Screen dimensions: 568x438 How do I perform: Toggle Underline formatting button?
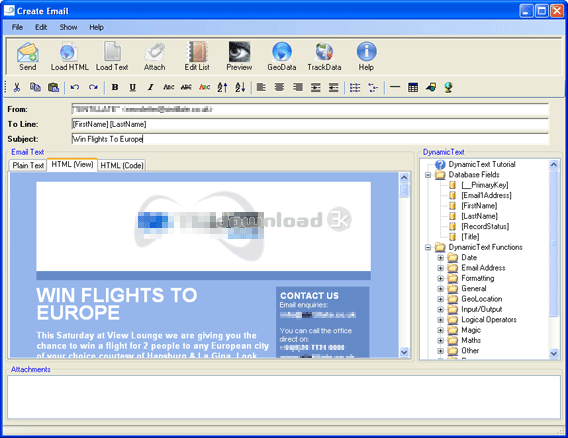click(x=133, y=87)
